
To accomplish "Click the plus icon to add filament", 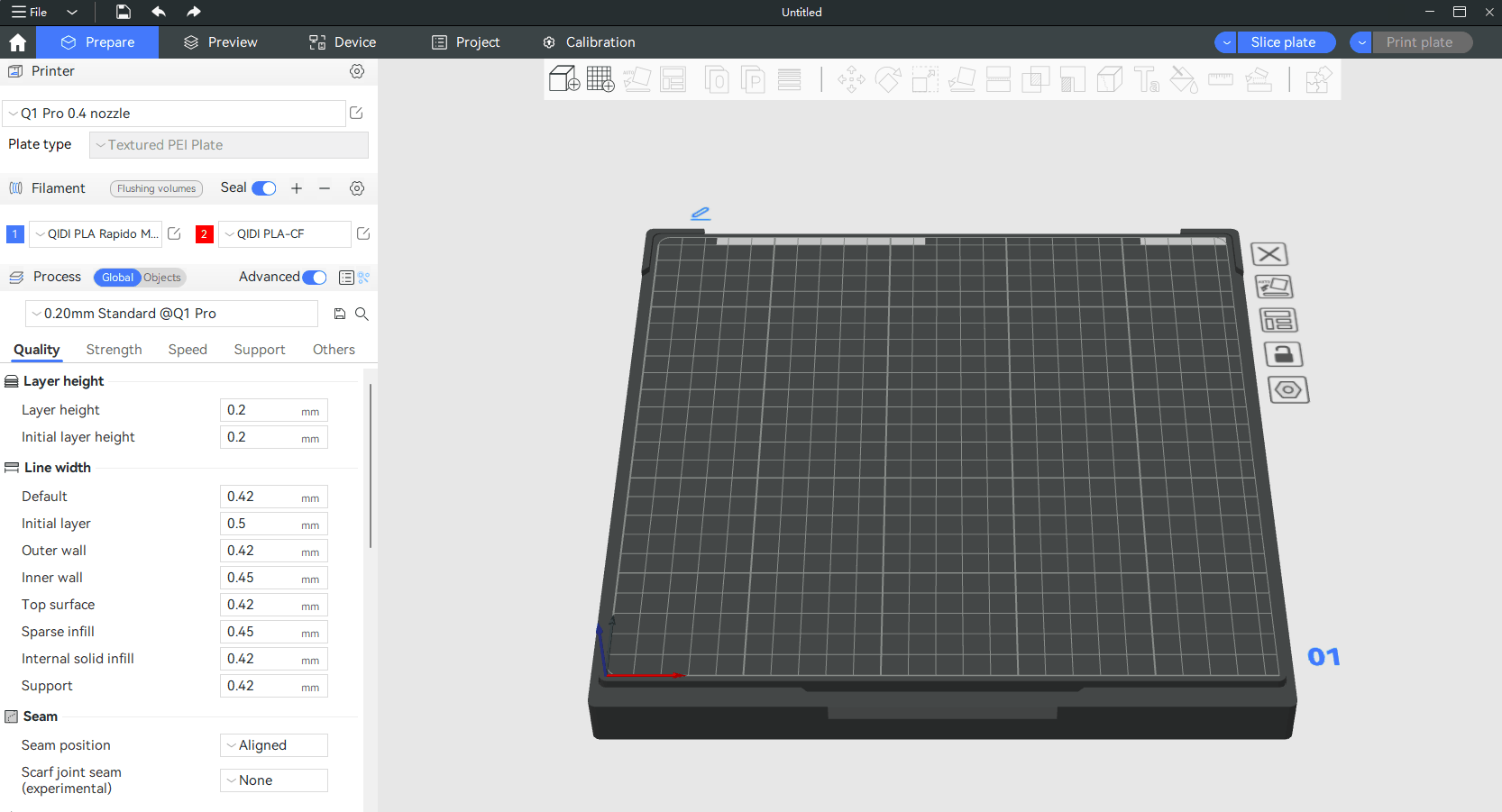I will [297, 188].
